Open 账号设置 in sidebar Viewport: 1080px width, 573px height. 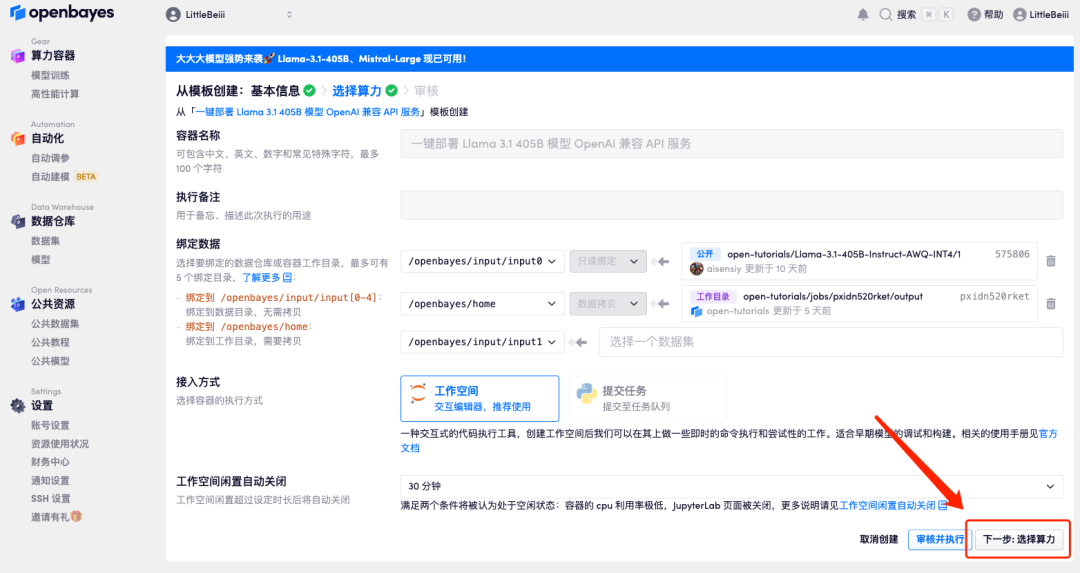pos(50,426)
